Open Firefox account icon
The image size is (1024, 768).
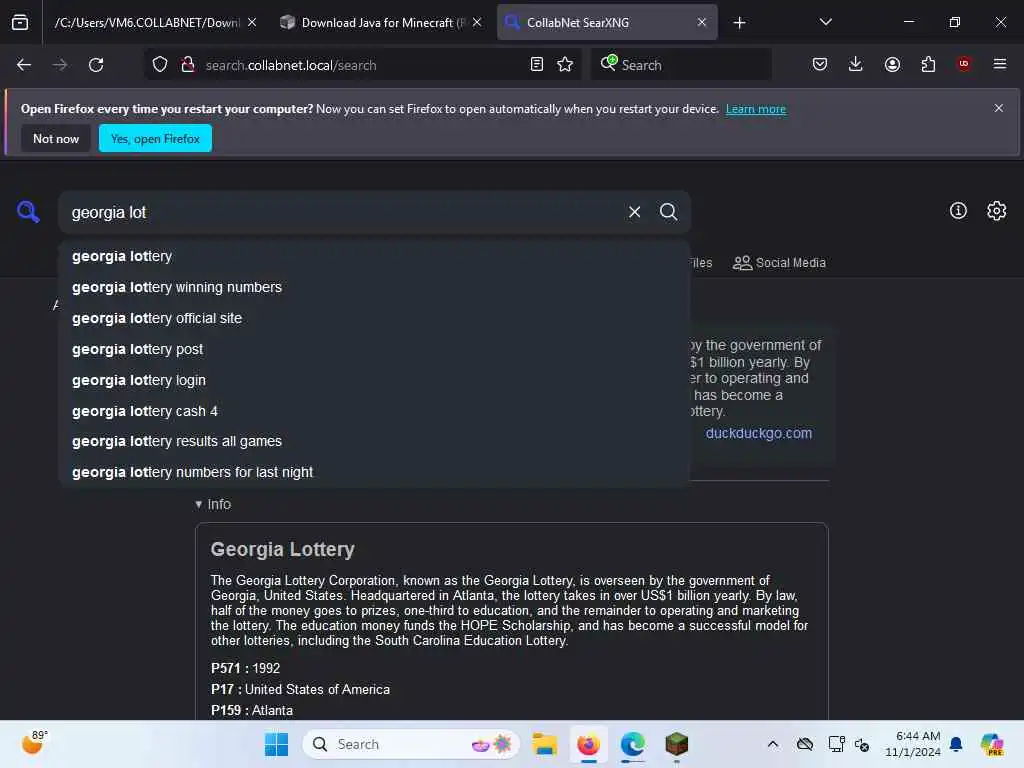point(892,65)
